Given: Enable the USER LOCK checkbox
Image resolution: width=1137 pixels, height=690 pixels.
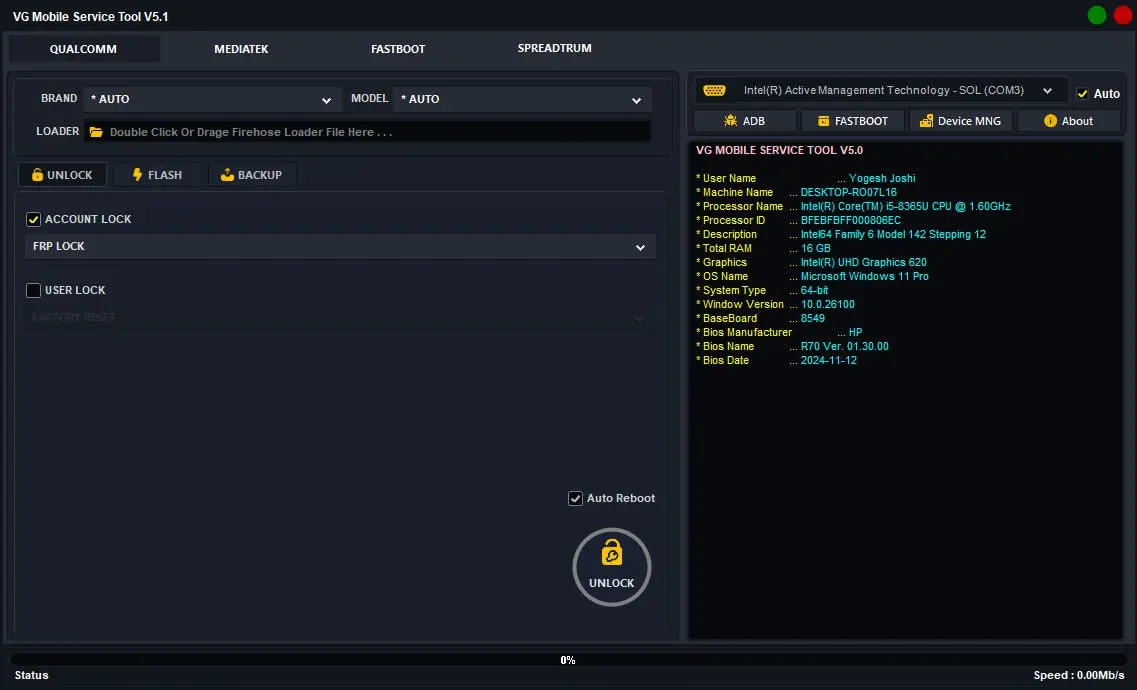Looking at the screenshot, I should (x=33, y=290).
